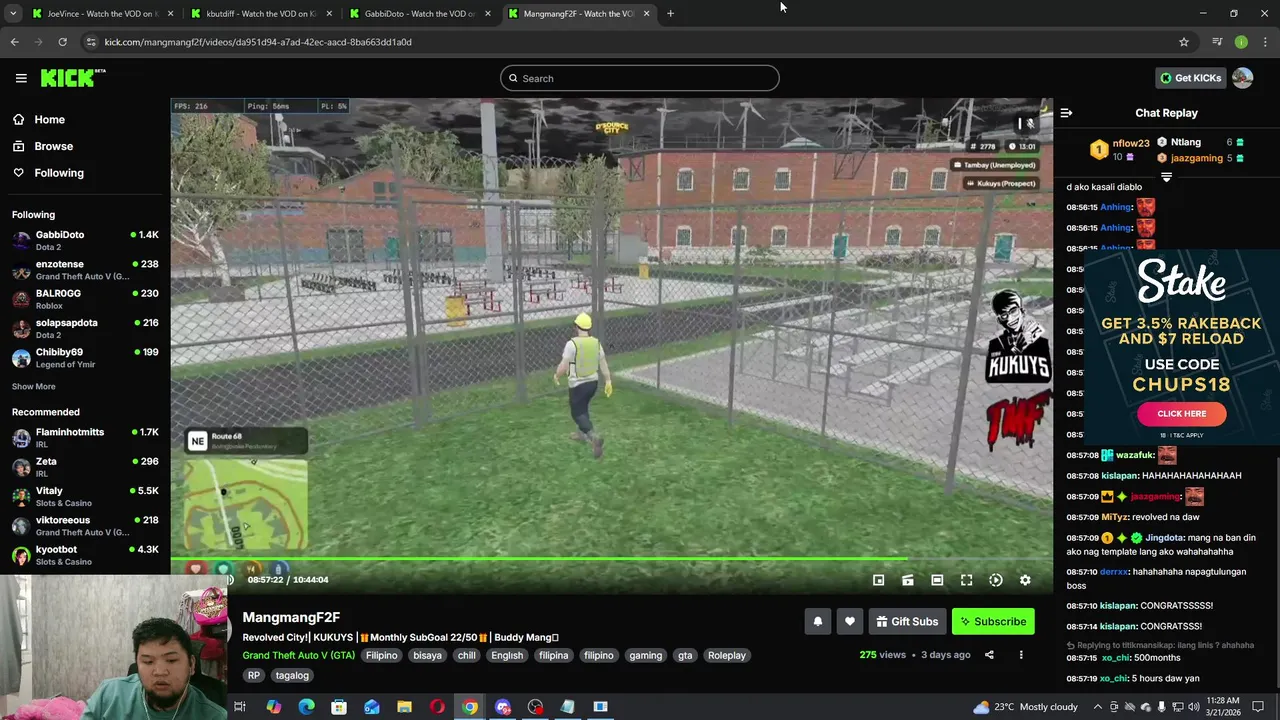Focus the Search input field
This screenshot has width=1280, height=720.
[x=640, y=78]
